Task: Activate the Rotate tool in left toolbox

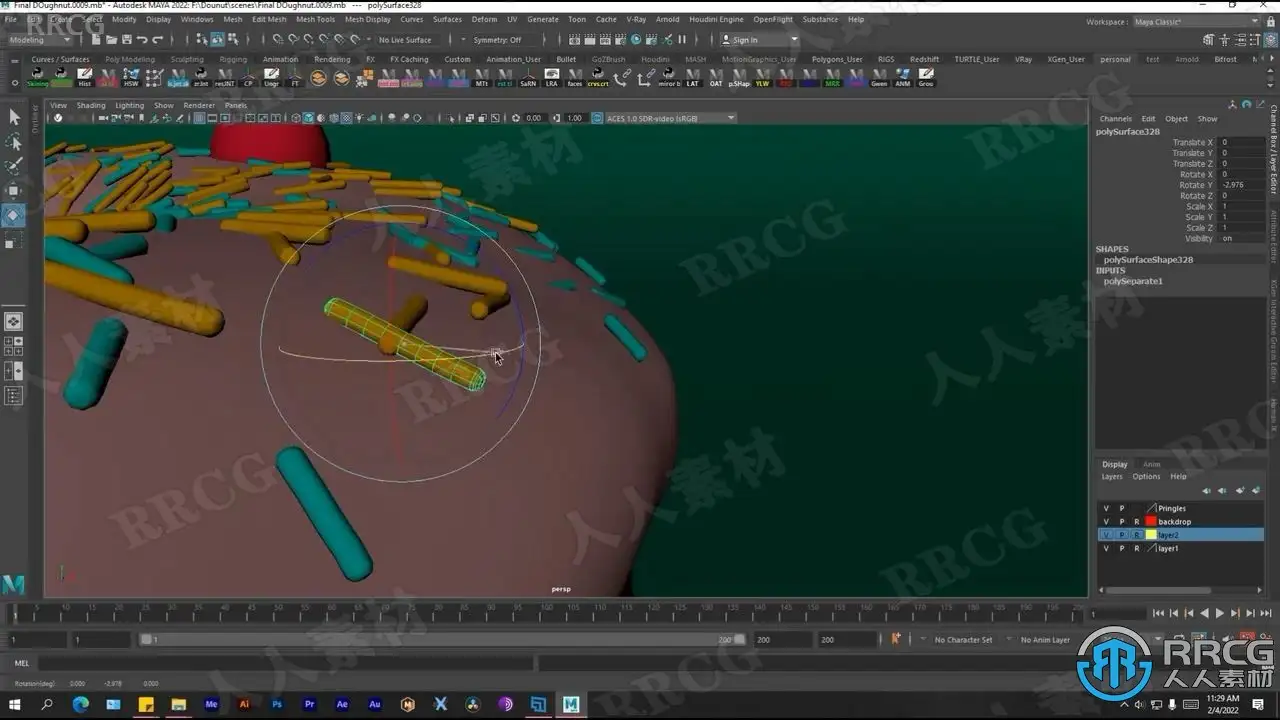Action: pos(14,215)
